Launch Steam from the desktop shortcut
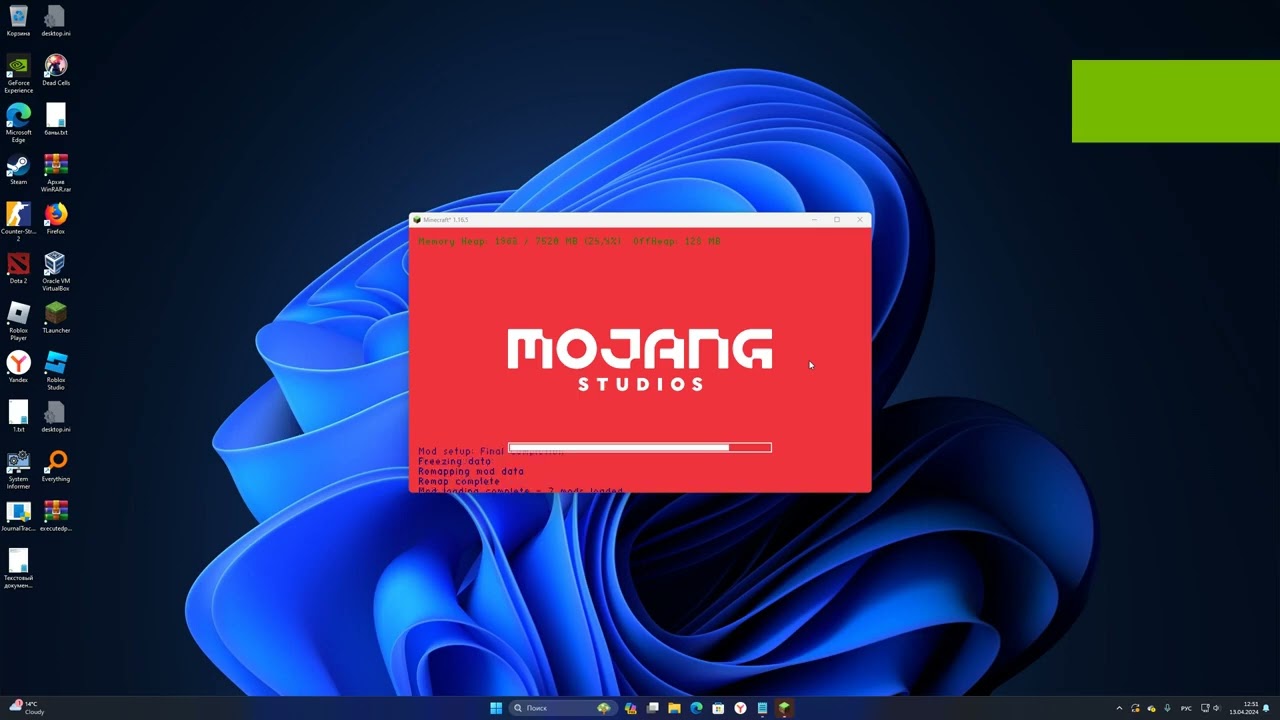Screen dimensions: 1280x720 pos(18,169)
